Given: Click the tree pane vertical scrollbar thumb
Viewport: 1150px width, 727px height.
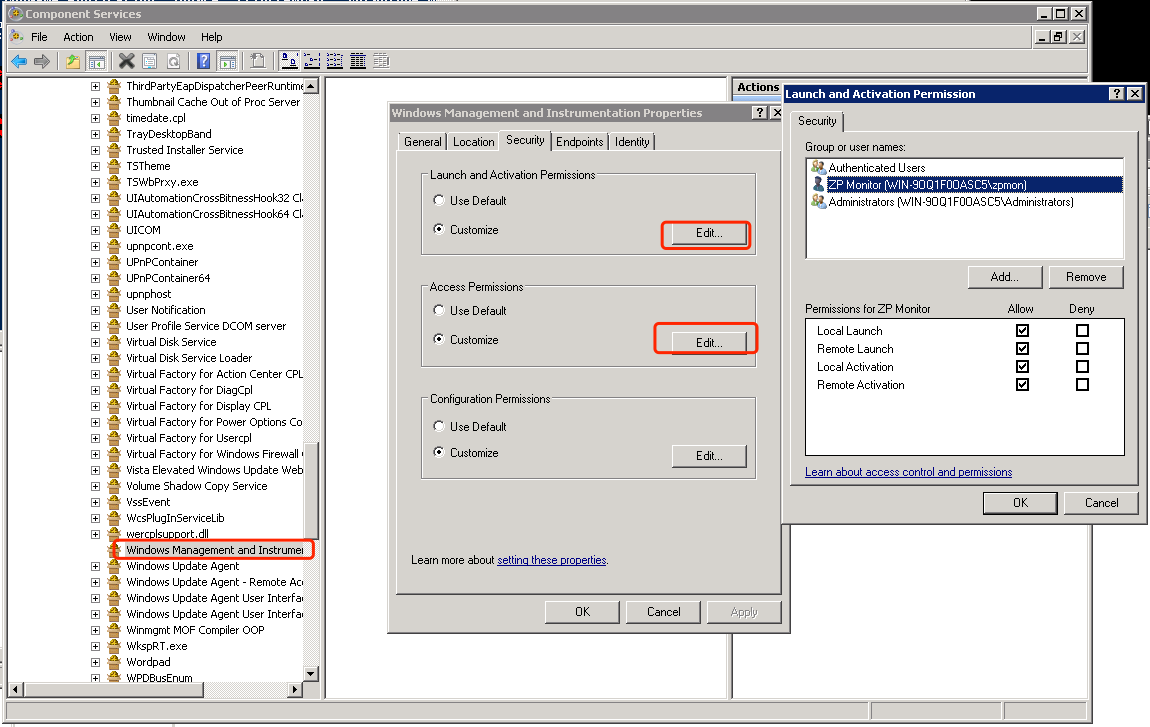Looking at the screenshot, I should pyautogui.click(x=311, y=490).
